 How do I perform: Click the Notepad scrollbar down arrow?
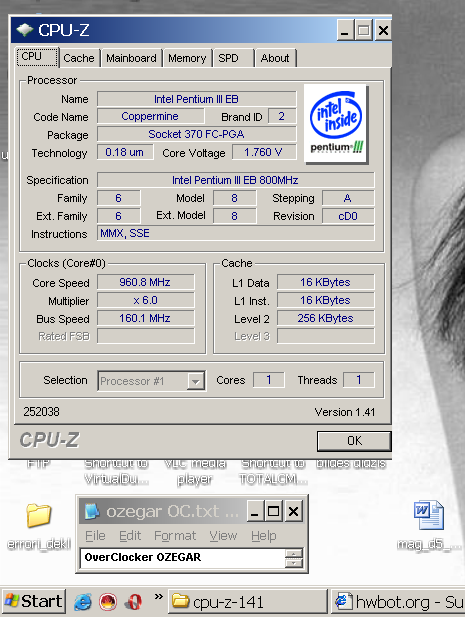pyautogui.click(x=294, y=563)
